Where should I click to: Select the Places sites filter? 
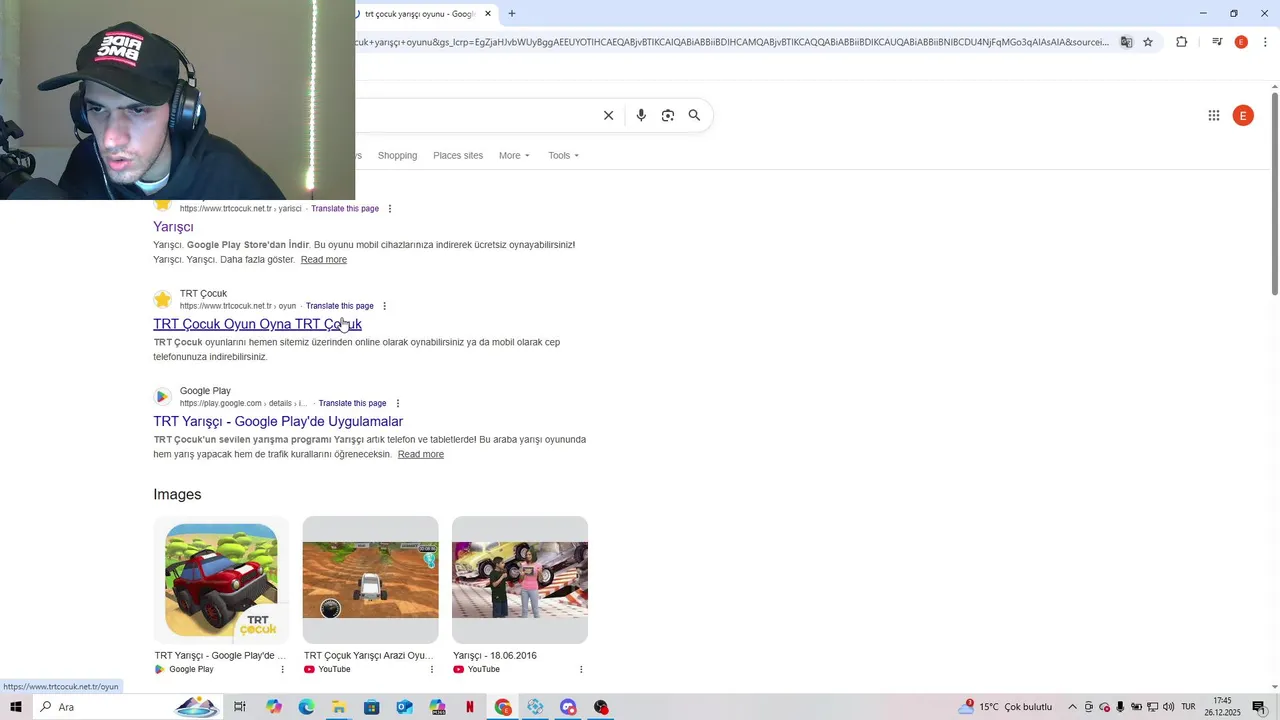(458, 155)
